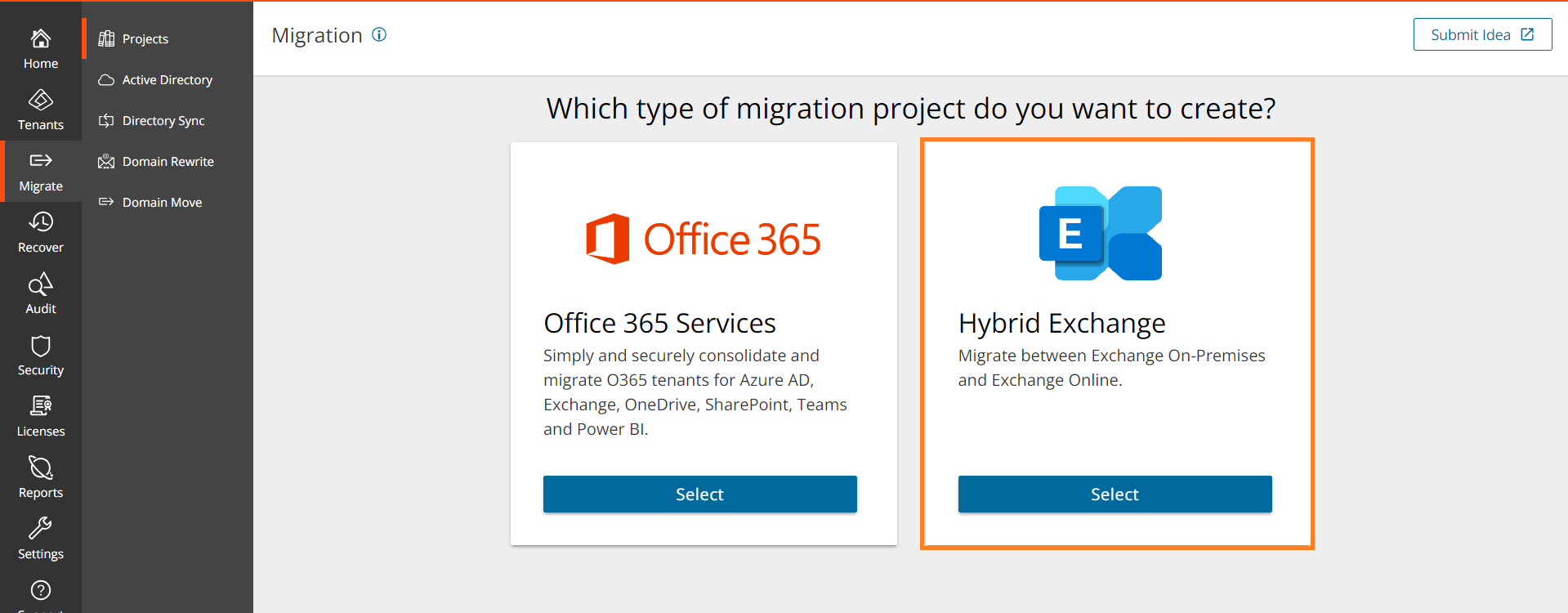
Task: Open Projects in the submenu
Action: (145, 38)
